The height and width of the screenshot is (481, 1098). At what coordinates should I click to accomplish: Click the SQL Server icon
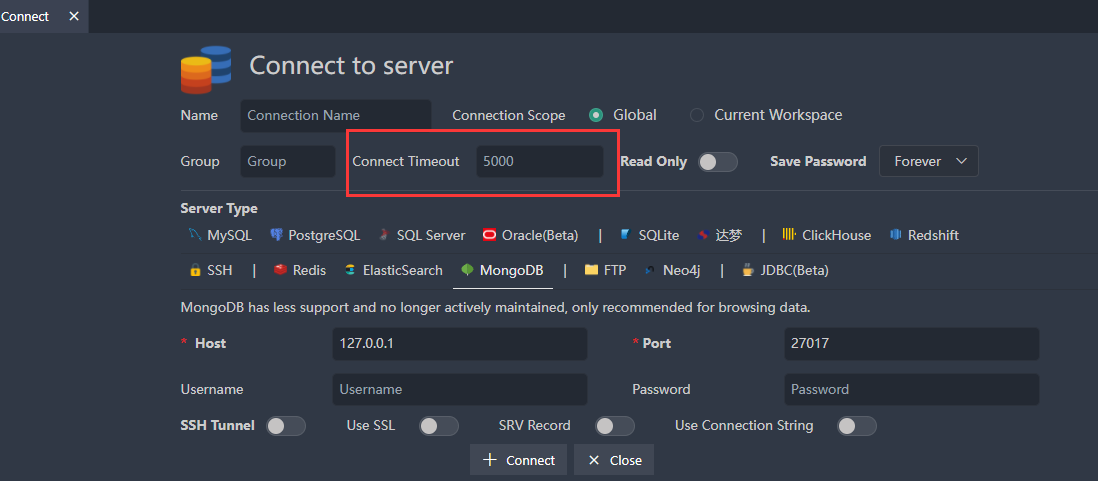384,235
